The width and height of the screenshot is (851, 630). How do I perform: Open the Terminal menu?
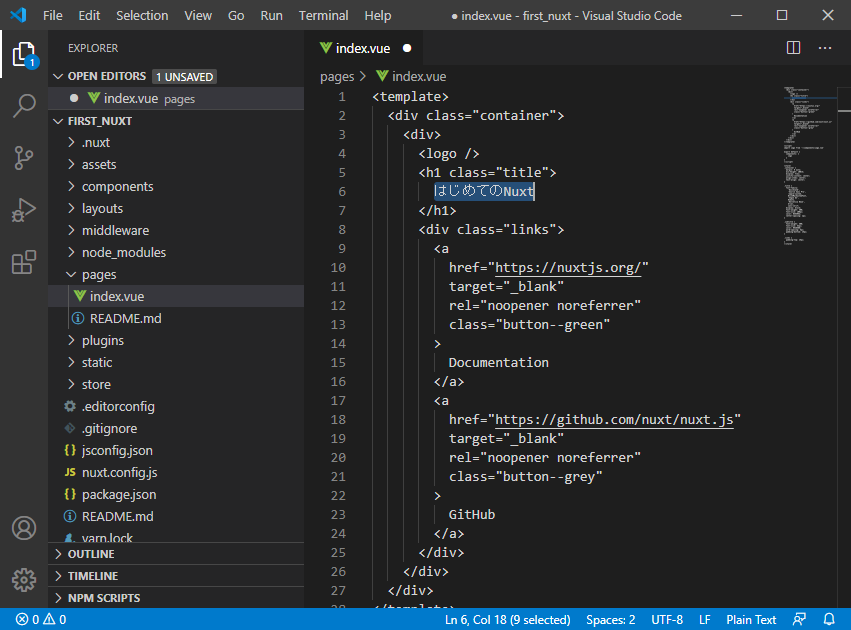(323, 15)
